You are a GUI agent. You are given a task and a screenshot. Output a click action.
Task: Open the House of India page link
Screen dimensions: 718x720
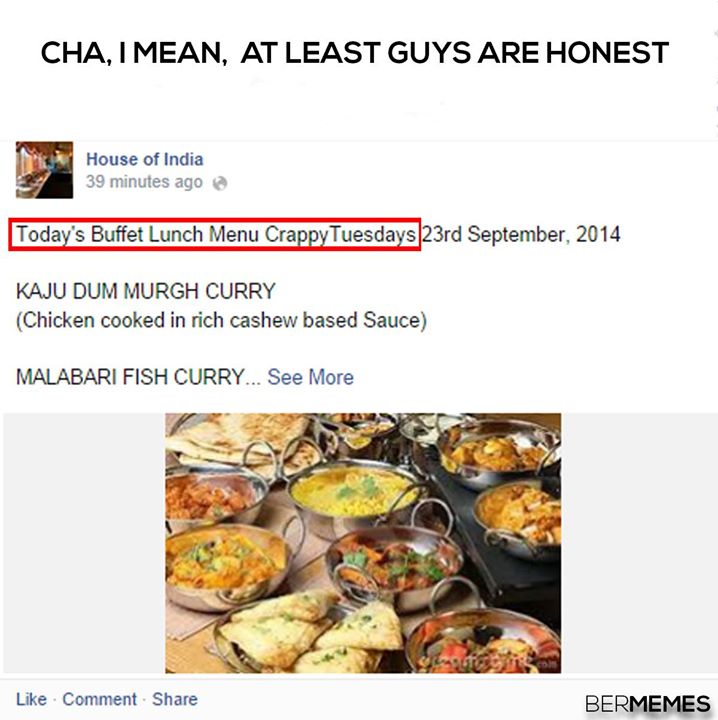(x=145, y=159)
